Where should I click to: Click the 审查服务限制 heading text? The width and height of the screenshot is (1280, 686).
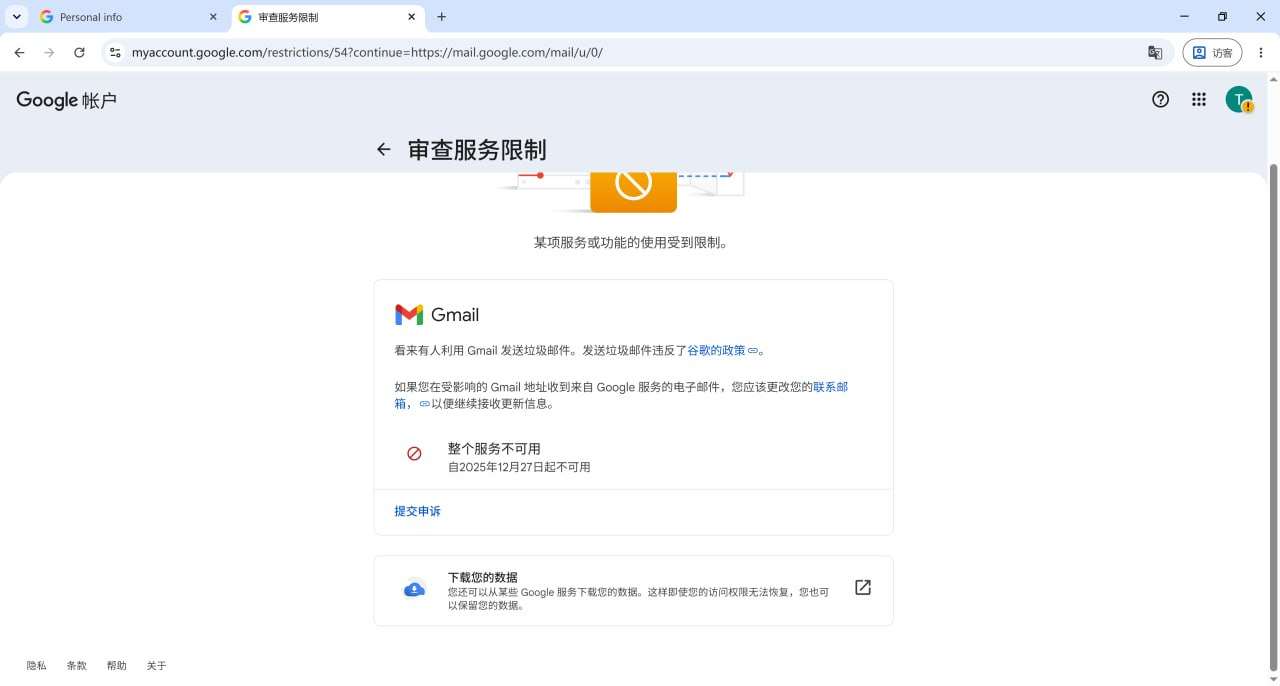coord(477,150)
